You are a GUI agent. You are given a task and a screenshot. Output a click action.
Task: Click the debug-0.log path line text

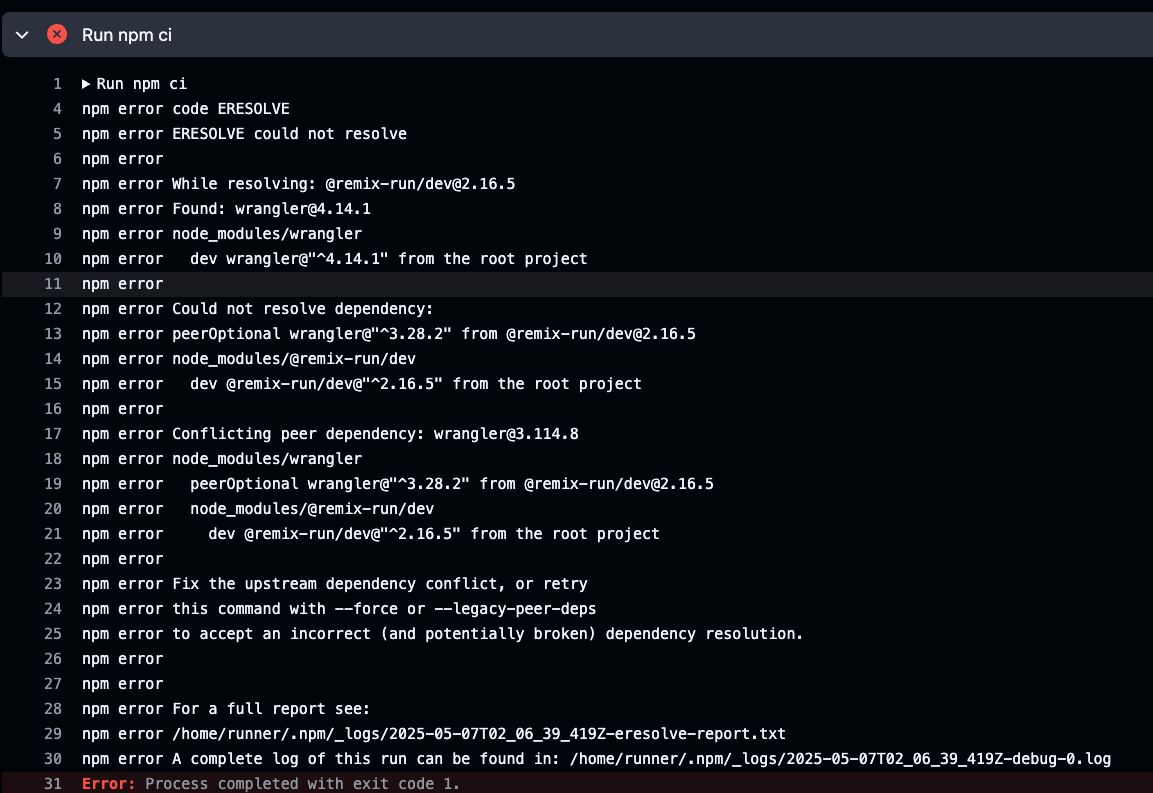click(x=840, y=759)
